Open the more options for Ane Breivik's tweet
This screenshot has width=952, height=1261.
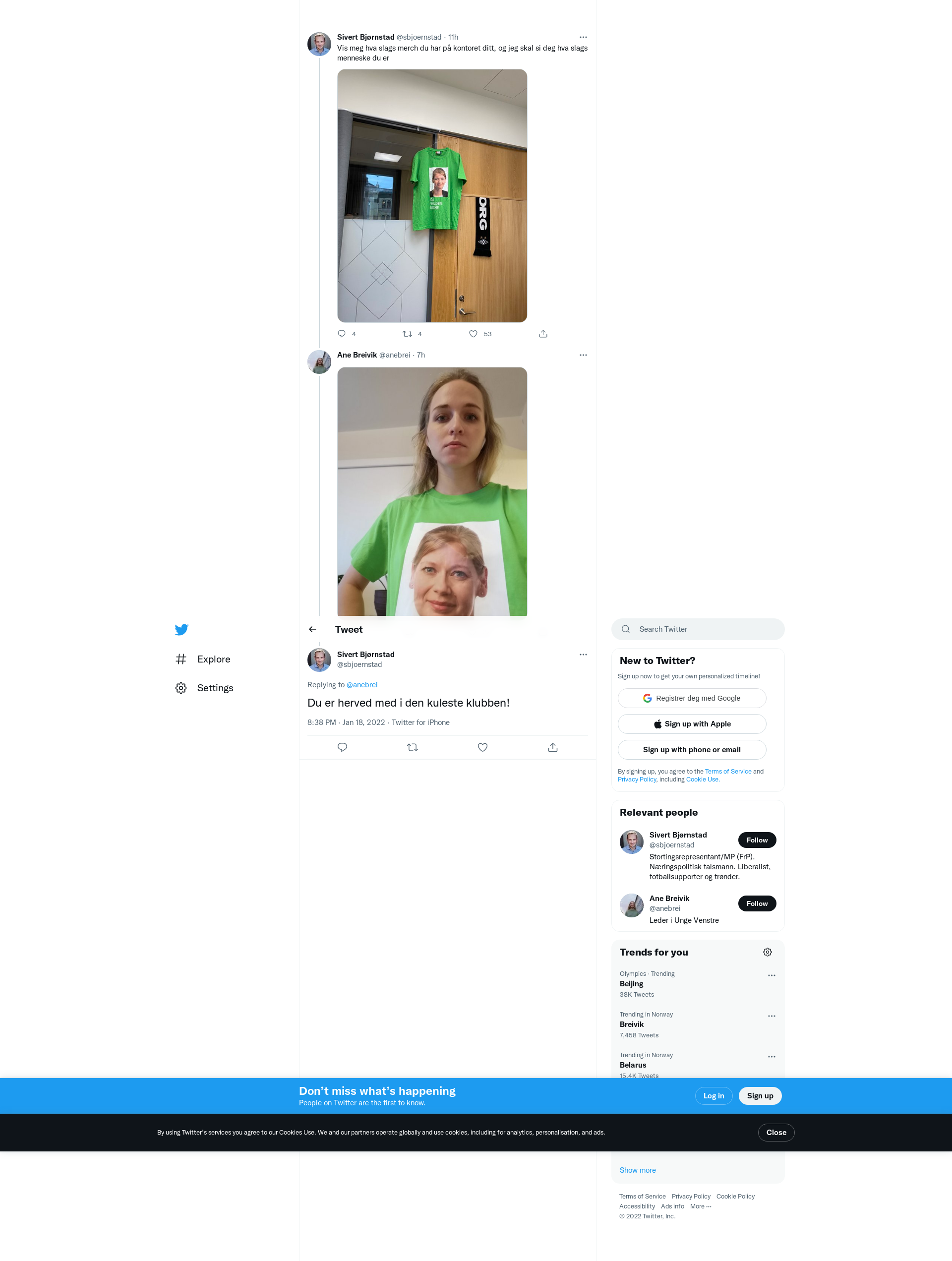583,355
